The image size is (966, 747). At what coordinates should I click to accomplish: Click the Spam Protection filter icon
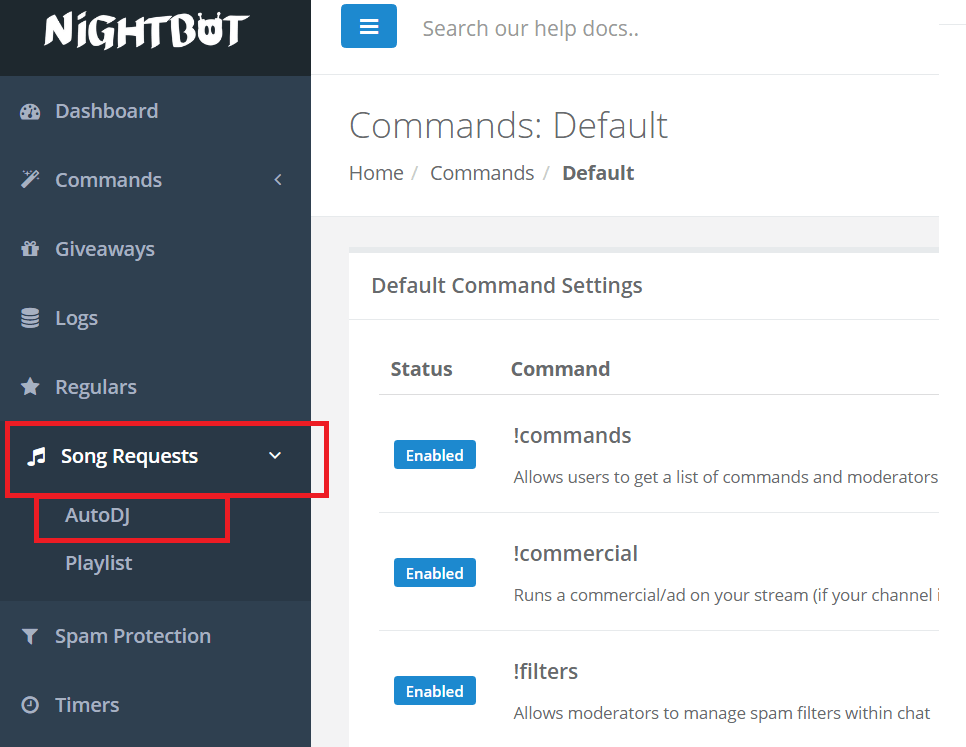(30, 636)
